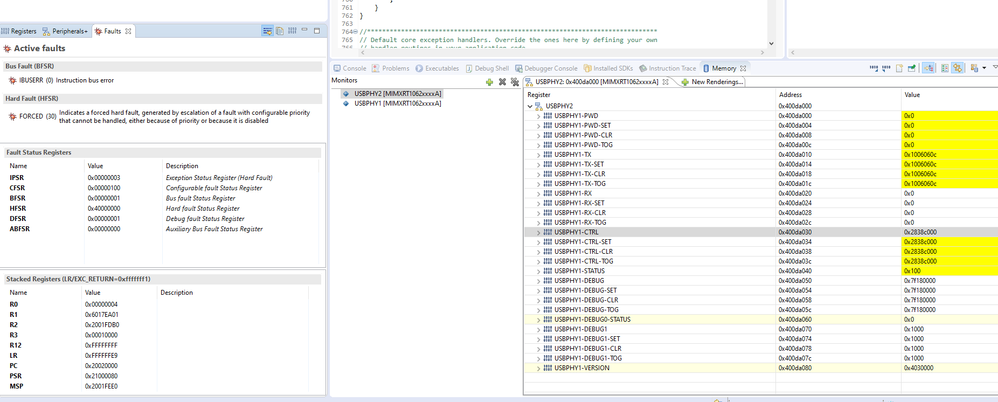Close the Faults tab
The width and height of the screenshot is (998, 402).
coord(127,31)
